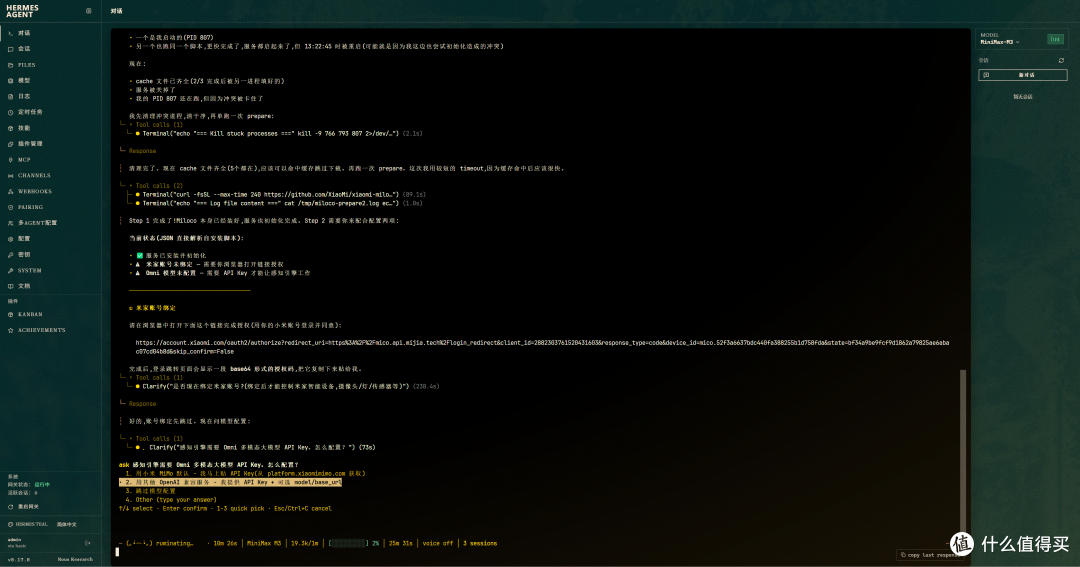Click the green live status badge

coord(1055,39)
